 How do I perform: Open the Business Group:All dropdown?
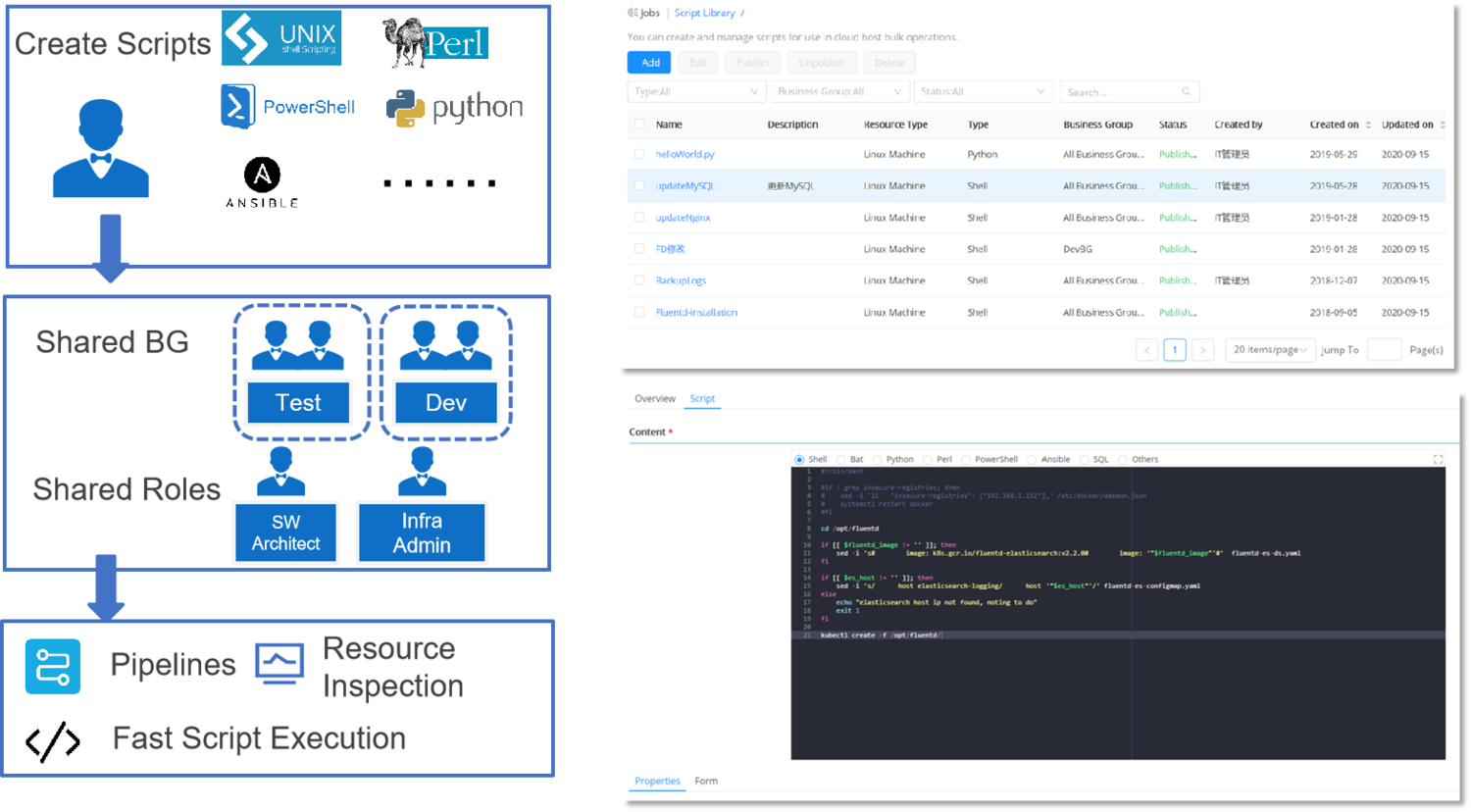click(x=838, y=91)
